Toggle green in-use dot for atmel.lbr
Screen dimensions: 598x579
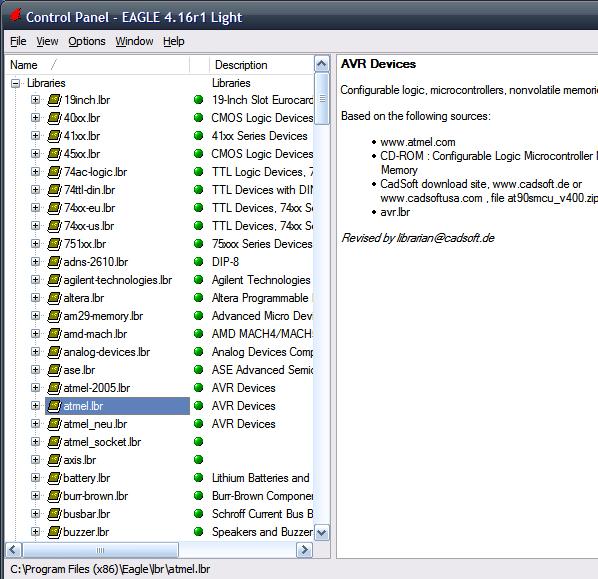pyautogui.click(x=198, y=405)
